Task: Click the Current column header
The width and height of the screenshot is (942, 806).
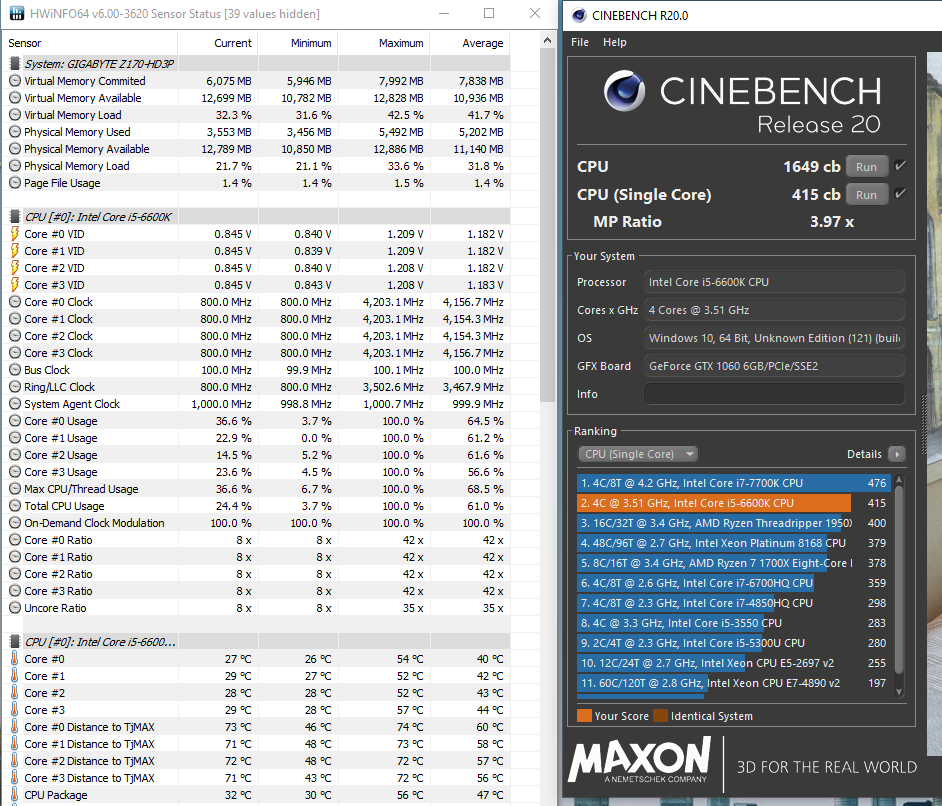Action: coord(218,43)
